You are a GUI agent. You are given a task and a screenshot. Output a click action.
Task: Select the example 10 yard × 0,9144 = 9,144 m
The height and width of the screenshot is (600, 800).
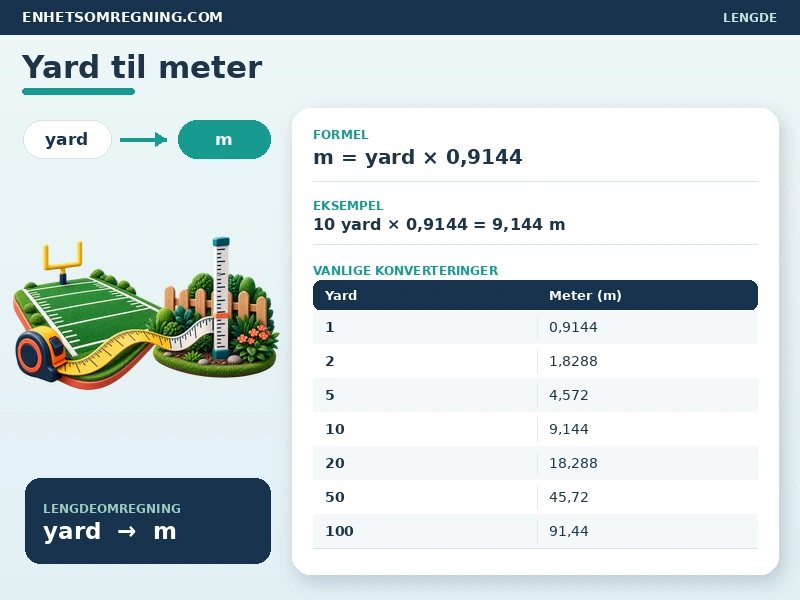tap(439, 224)
